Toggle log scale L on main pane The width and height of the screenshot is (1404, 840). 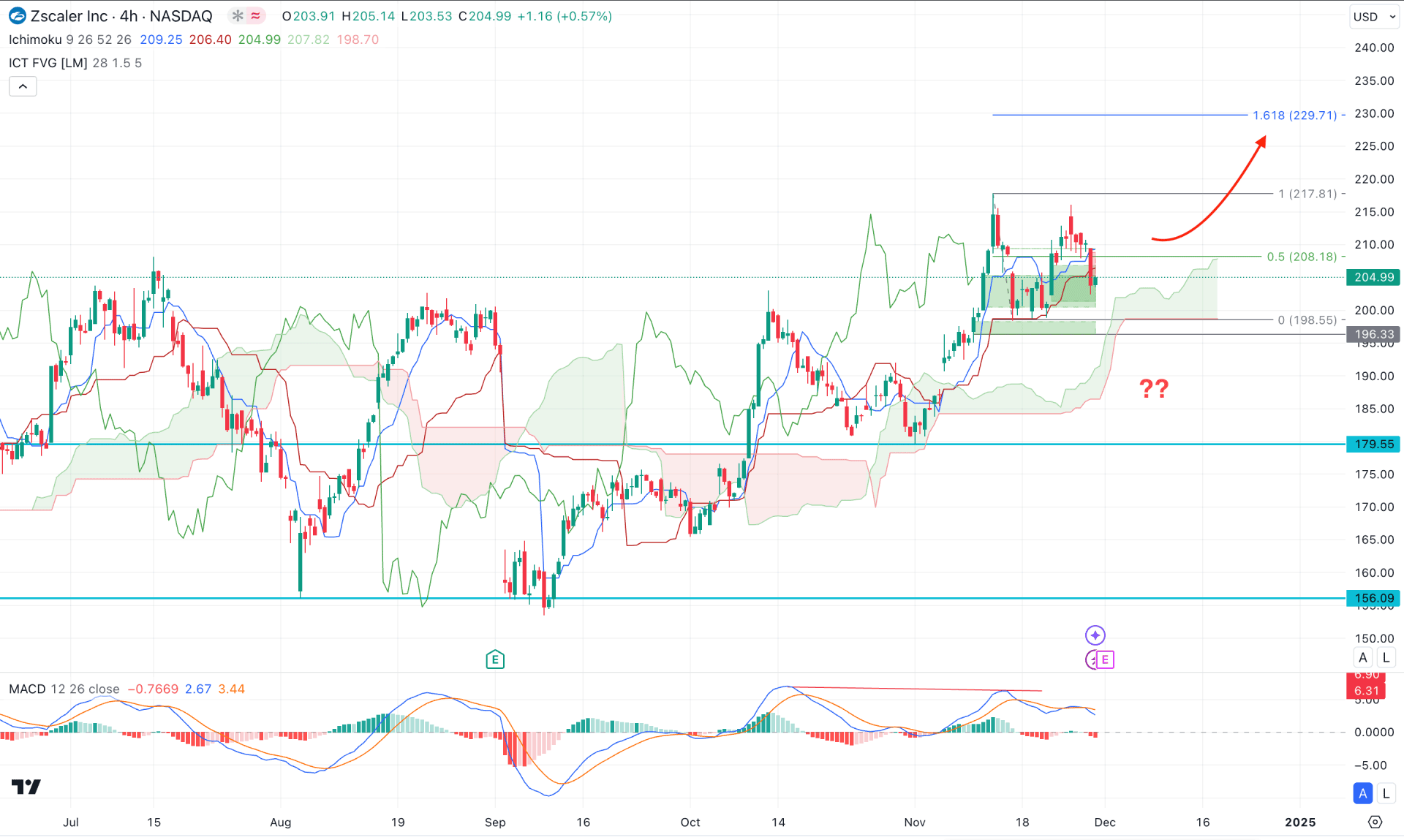[1386, 657]
